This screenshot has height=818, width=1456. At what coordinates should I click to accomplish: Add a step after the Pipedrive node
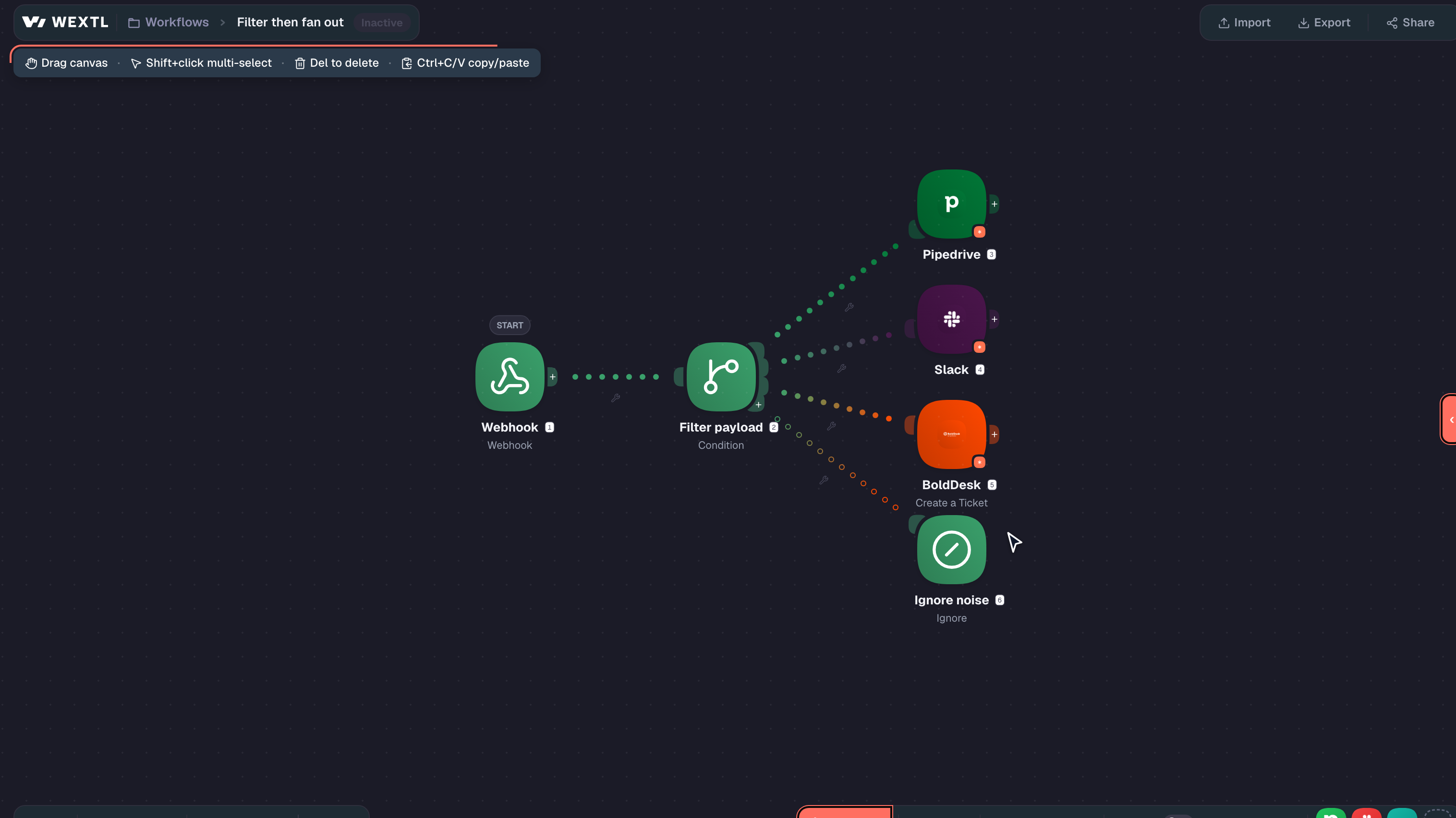[994, 204]
